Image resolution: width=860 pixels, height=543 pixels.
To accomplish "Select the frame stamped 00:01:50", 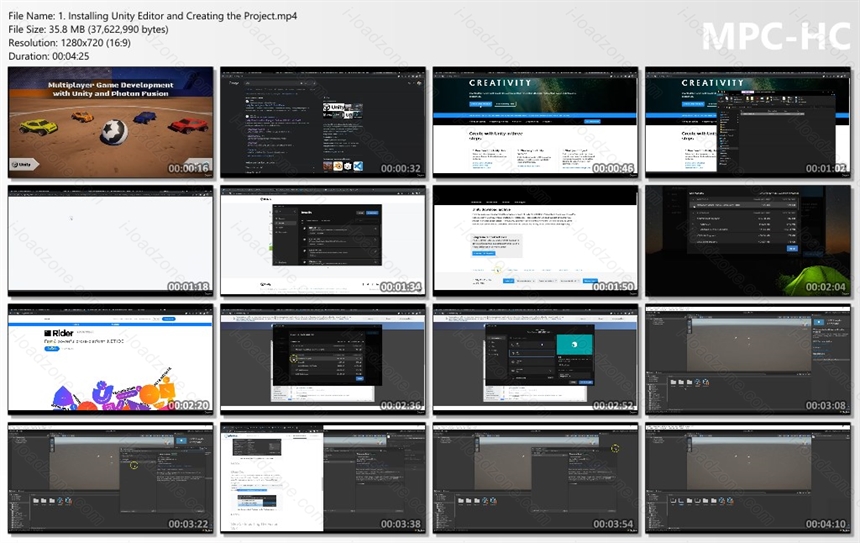I will [535, 241].
